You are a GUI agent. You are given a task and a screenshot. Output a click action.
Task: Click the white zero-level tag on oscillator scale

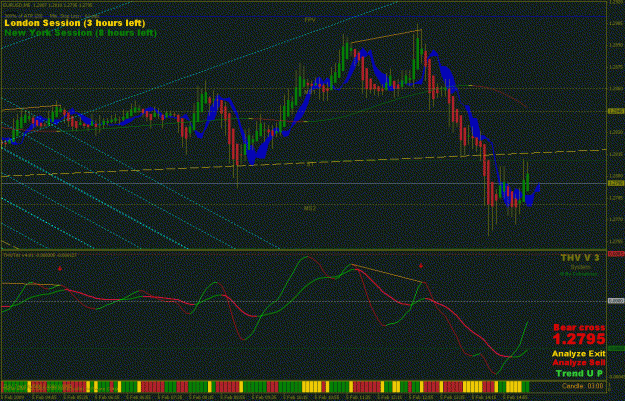point(616,301)
